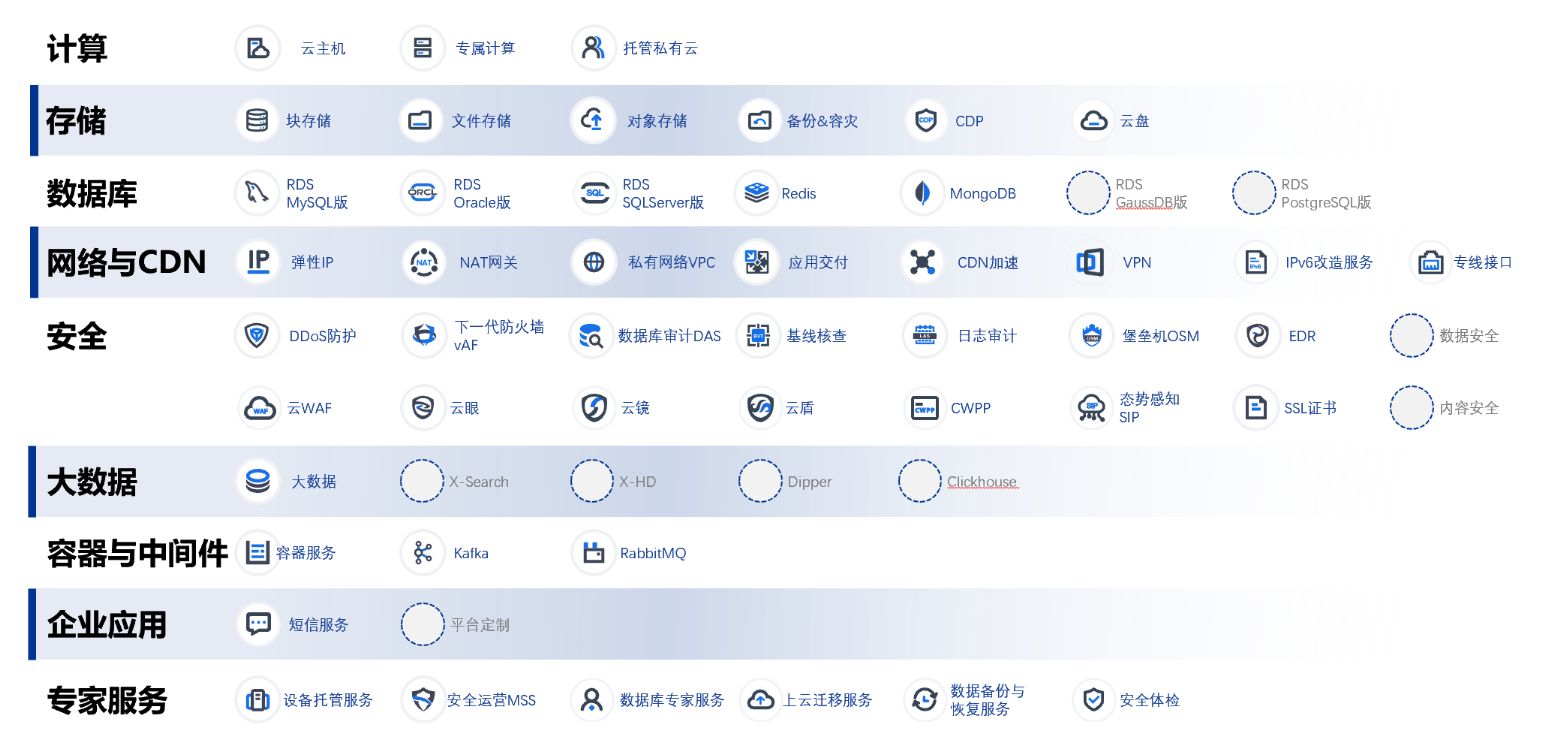
Task: Click the 专家服务 category heading
Action: pyautogui.click(x=107, y=700)
